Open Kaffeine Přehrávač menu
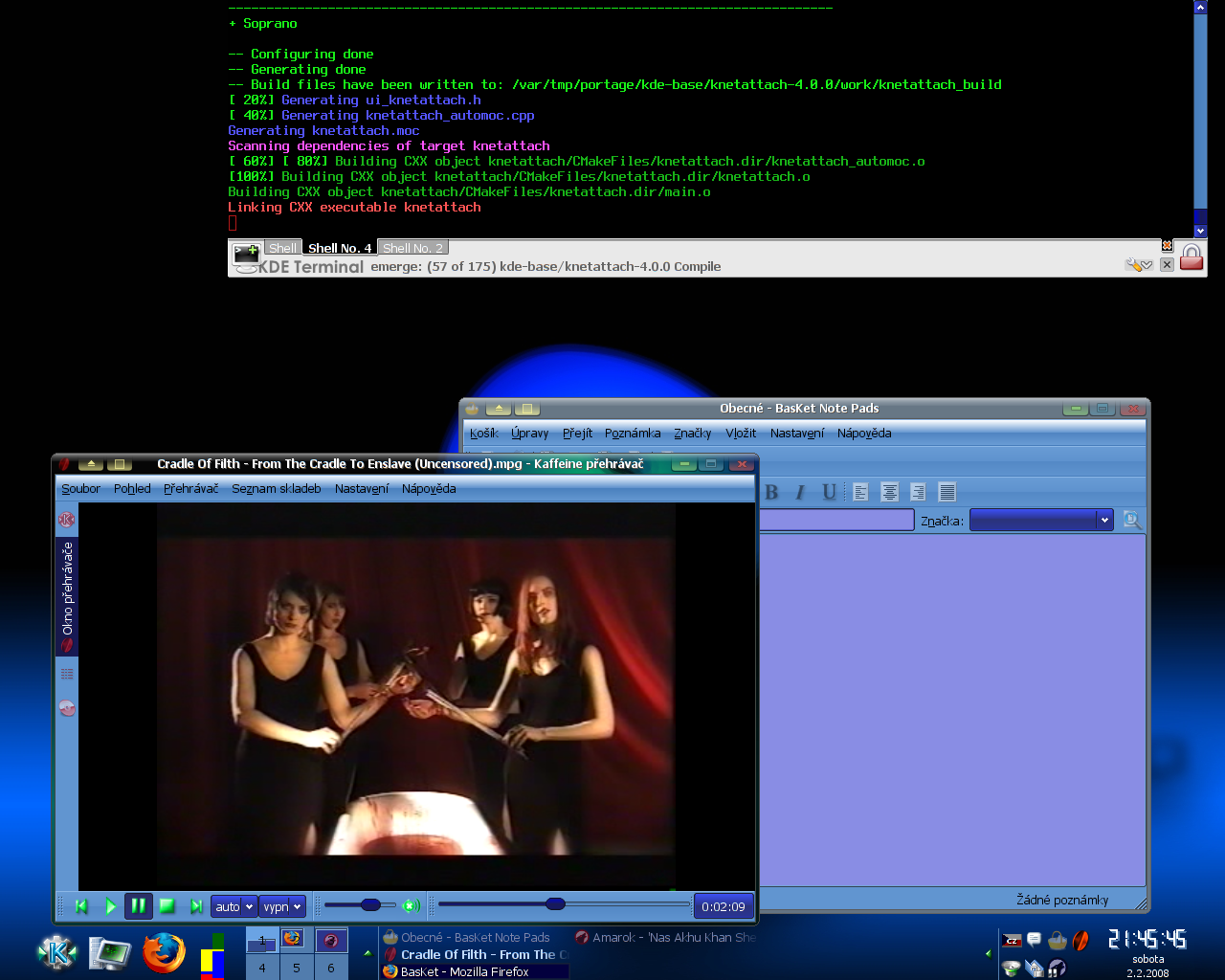Image resolution: width=1225 pixels, height=980 pixels. pyautogui.click(x=190, y=488)
